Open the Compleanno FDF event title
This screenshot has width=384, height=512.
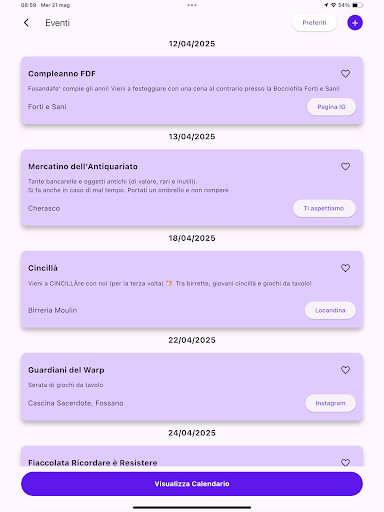coord(62,74)
